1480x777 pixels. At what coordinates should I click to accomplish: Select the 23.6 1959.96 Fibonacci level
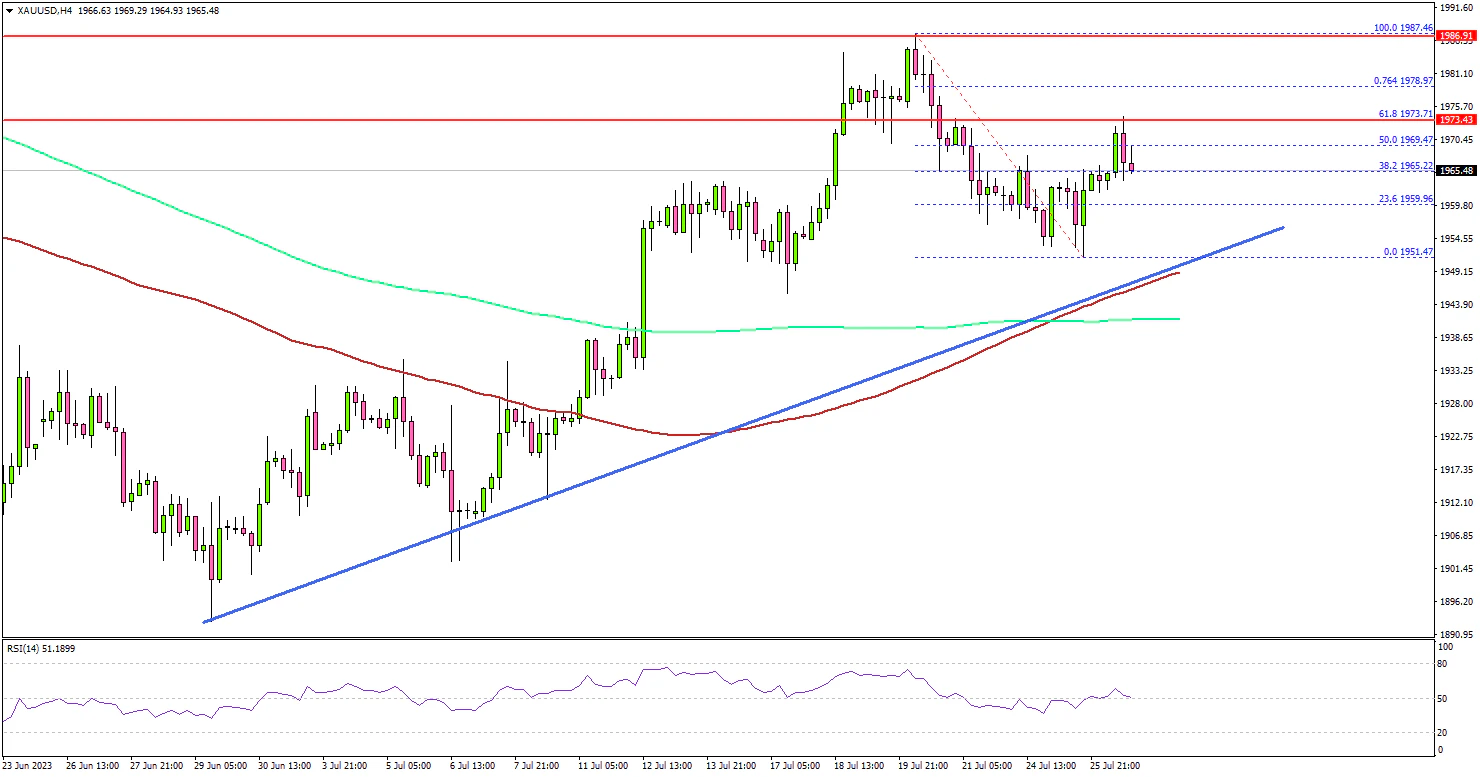tap(1403, 199)
